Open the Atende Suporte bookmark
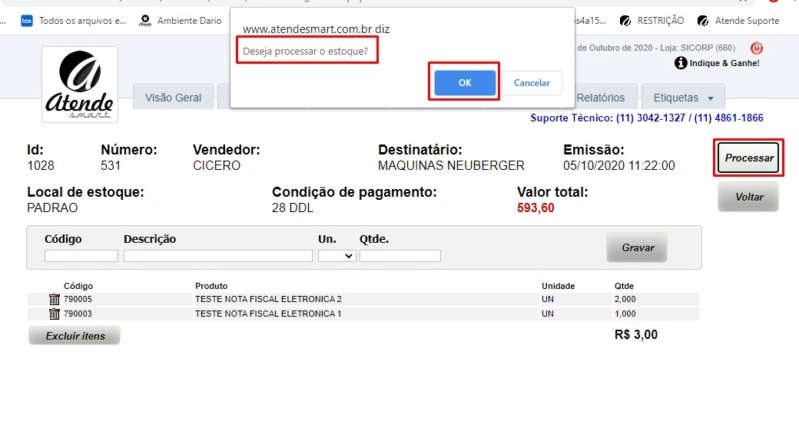 (x=738, y=21)
